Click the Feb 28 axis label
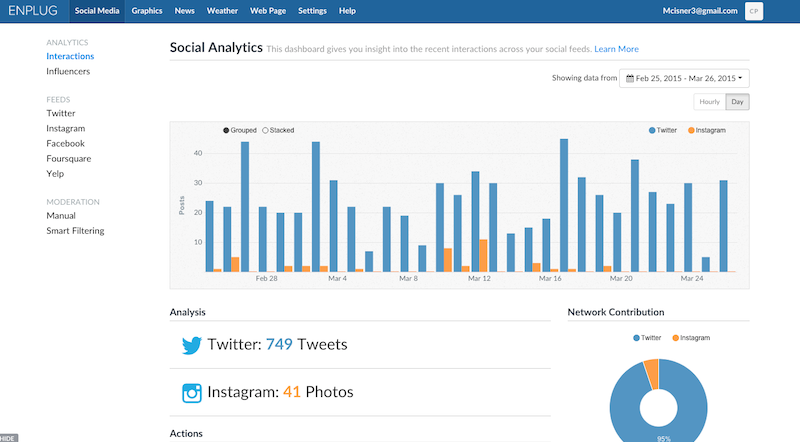Image resolution: width=800 pixels, height=442 pixels. 266,278
